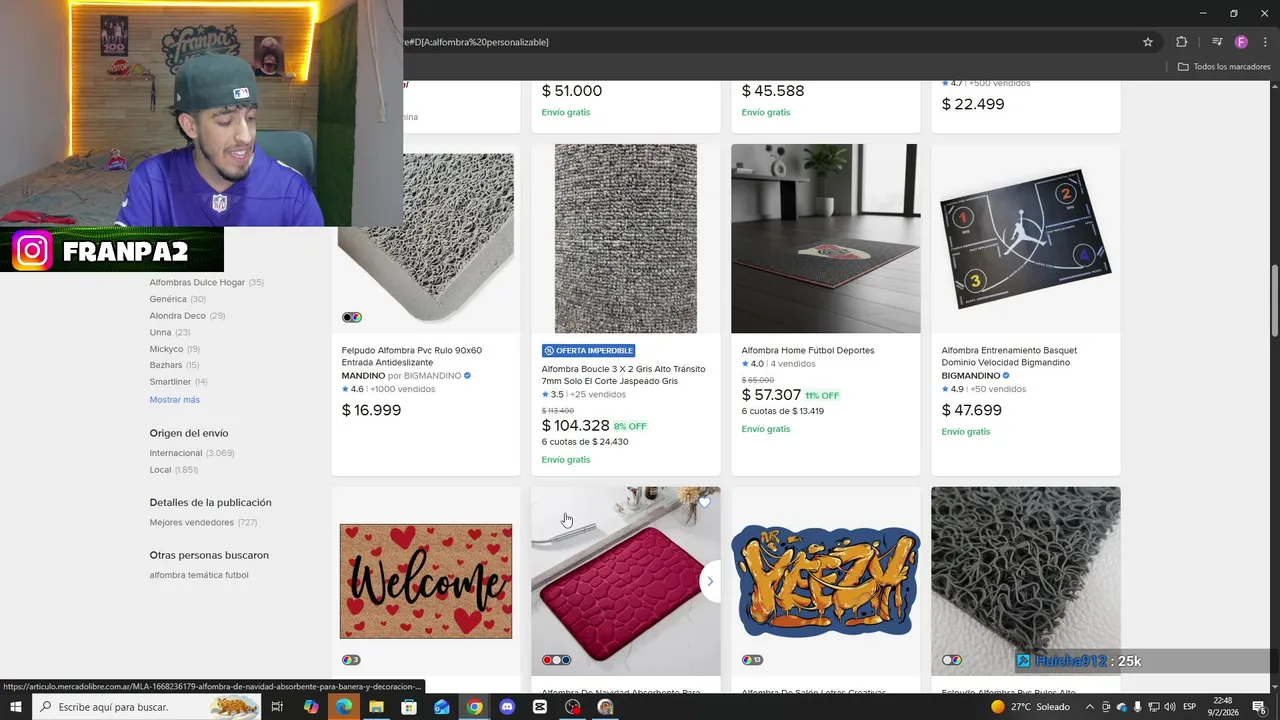This screenshot has width=1280, height=720.
Task: Open Microsoft Edge from the taskbar
Action: (344, 707)
